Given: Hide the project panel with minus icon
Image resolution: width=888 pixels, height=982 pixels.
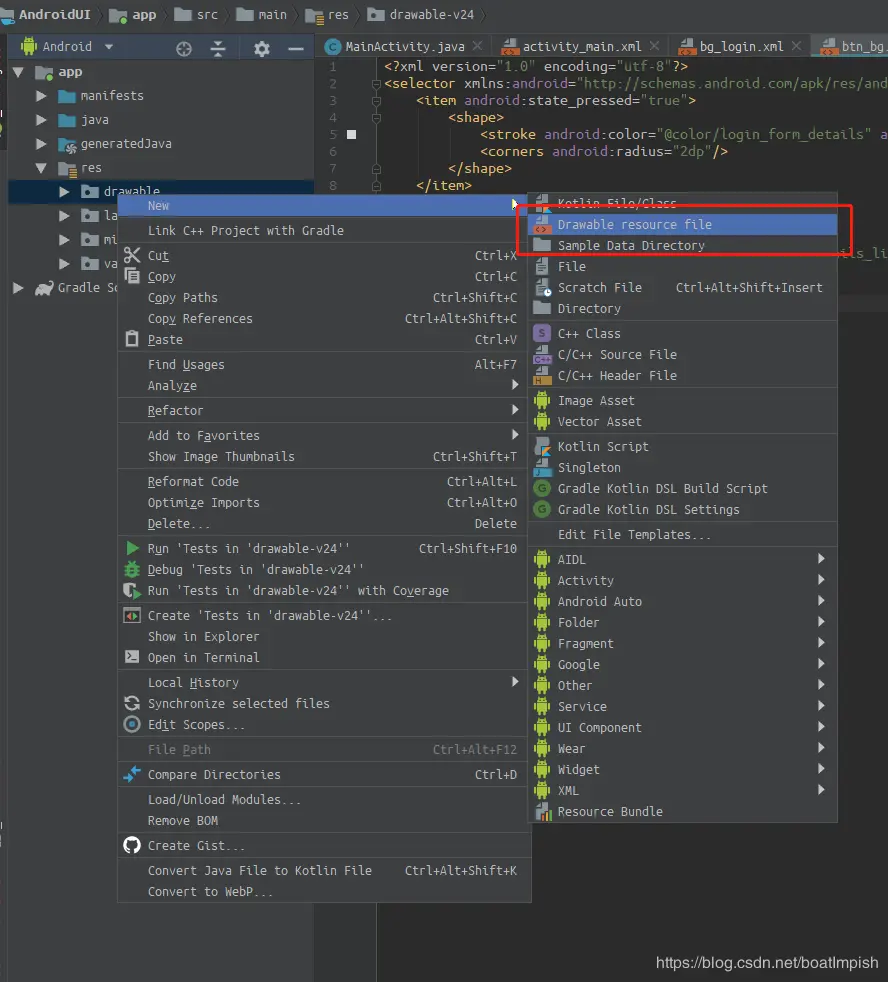Looking at the screenshot, I should (x=296, y=48).
